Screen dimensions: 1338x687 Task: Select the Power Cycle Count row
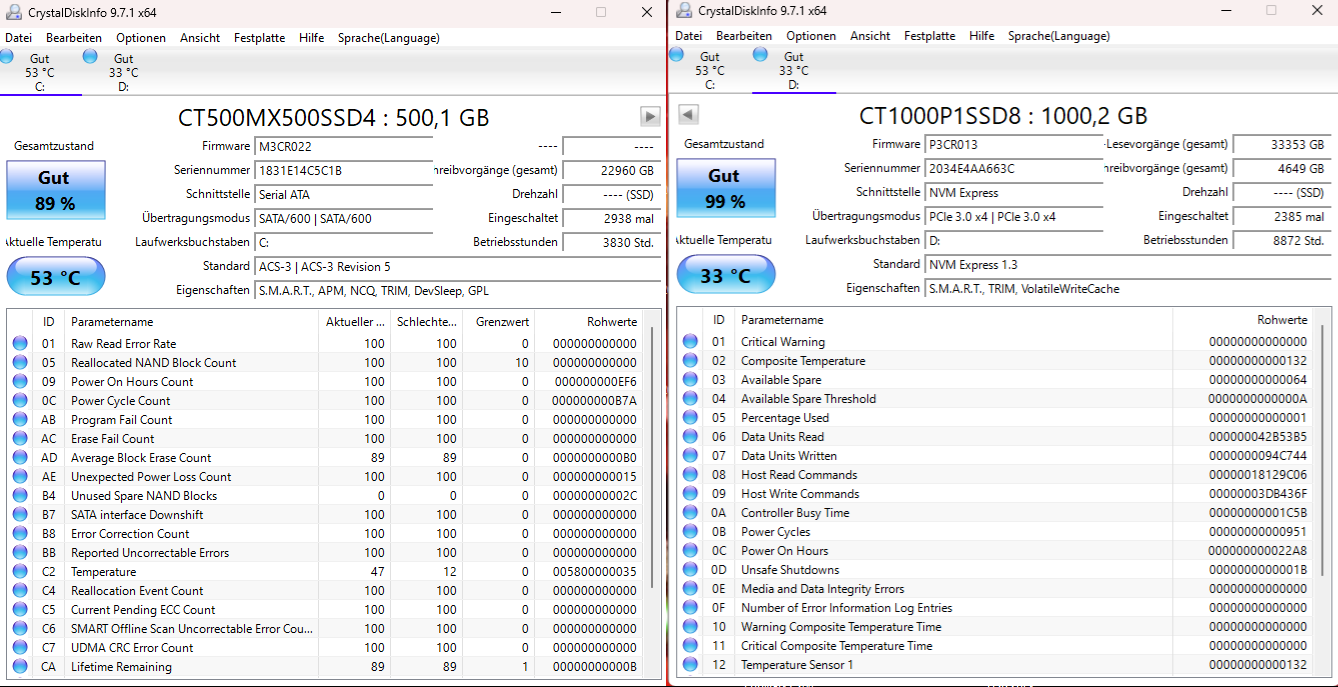point(325,400)
